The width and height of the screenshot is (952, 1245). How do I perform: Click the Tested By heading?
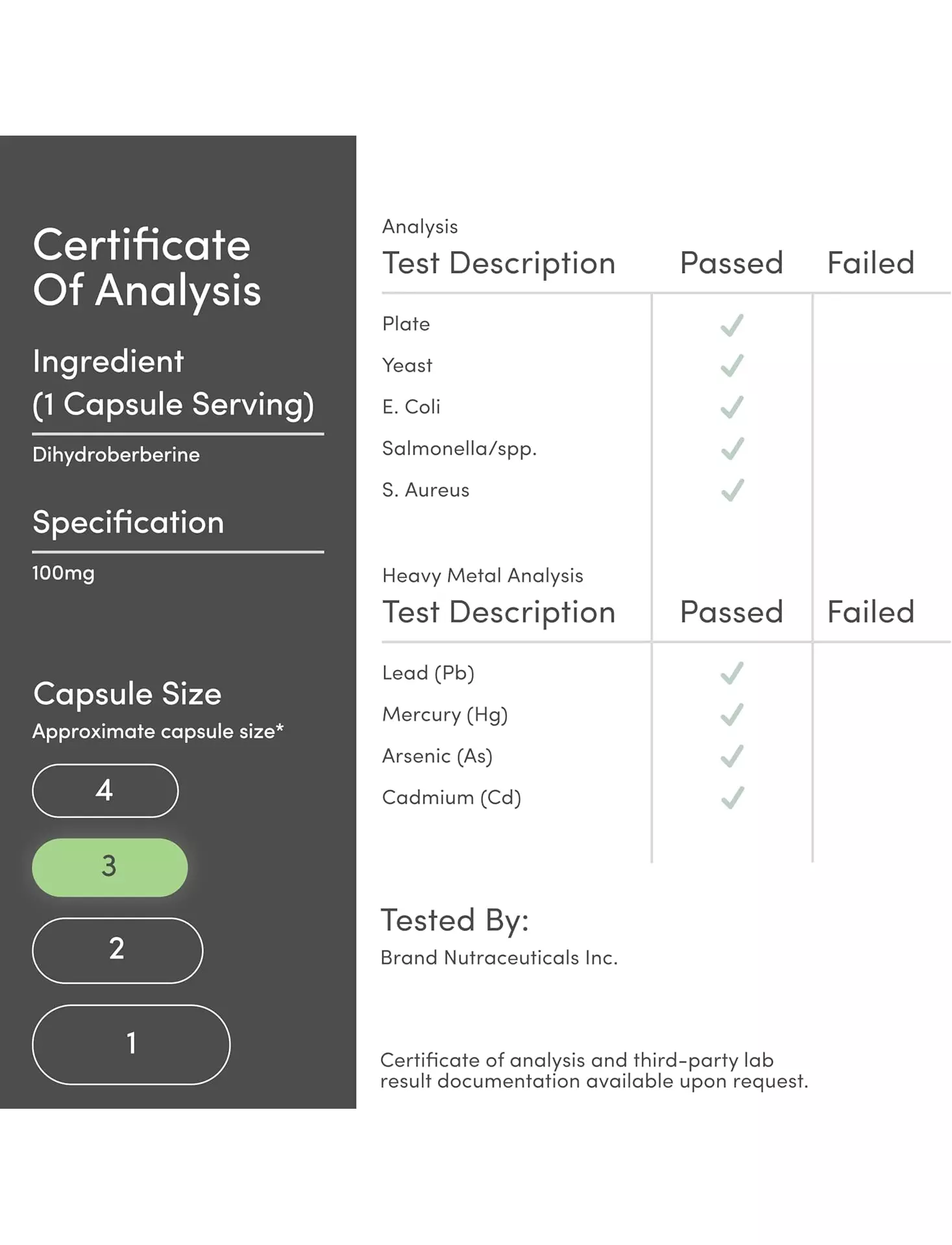(x=455, y=921)
